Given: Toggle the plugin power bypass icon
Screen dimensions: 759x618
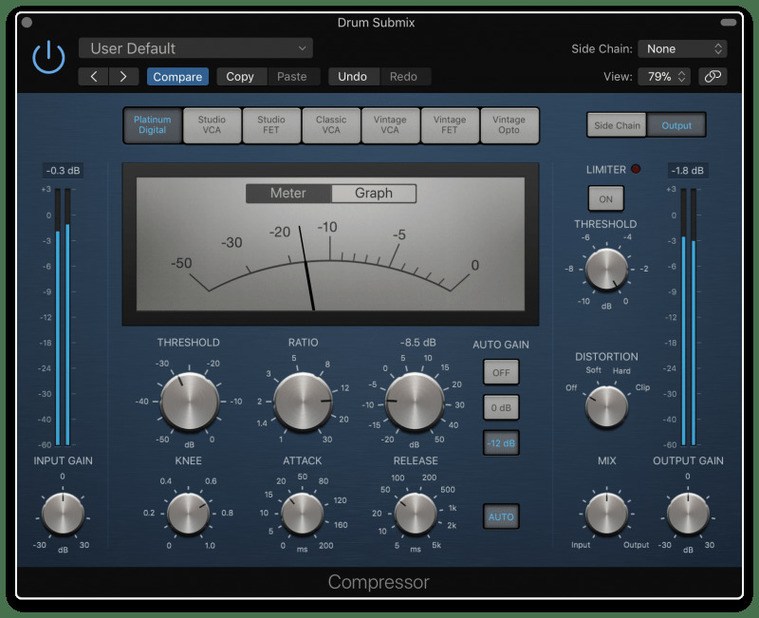Looking at the screenshot, I should coord(48,58).
